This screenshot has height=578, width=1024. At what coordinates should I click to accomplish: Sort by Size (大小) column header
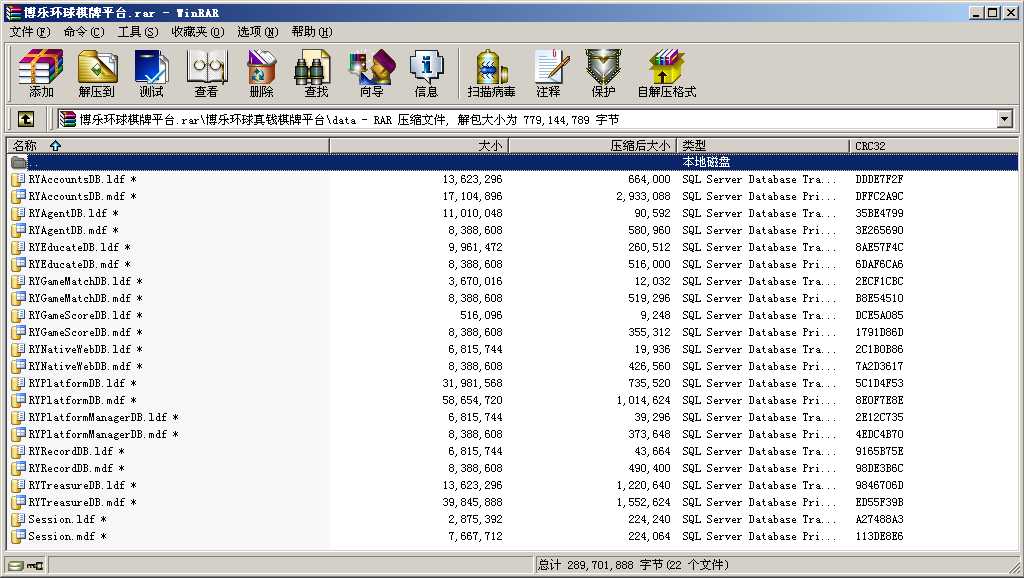tap(419, 146)
